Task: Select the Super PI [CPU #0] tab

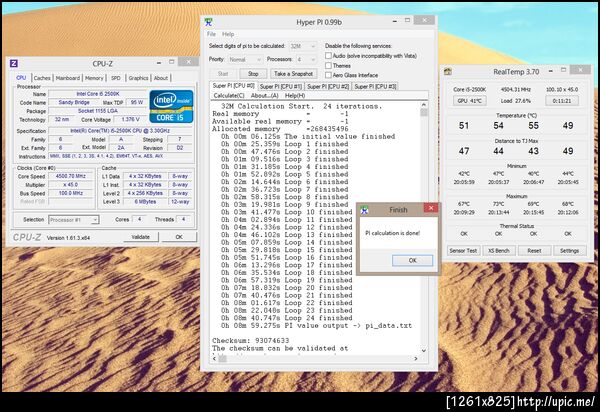Action: 233,86
